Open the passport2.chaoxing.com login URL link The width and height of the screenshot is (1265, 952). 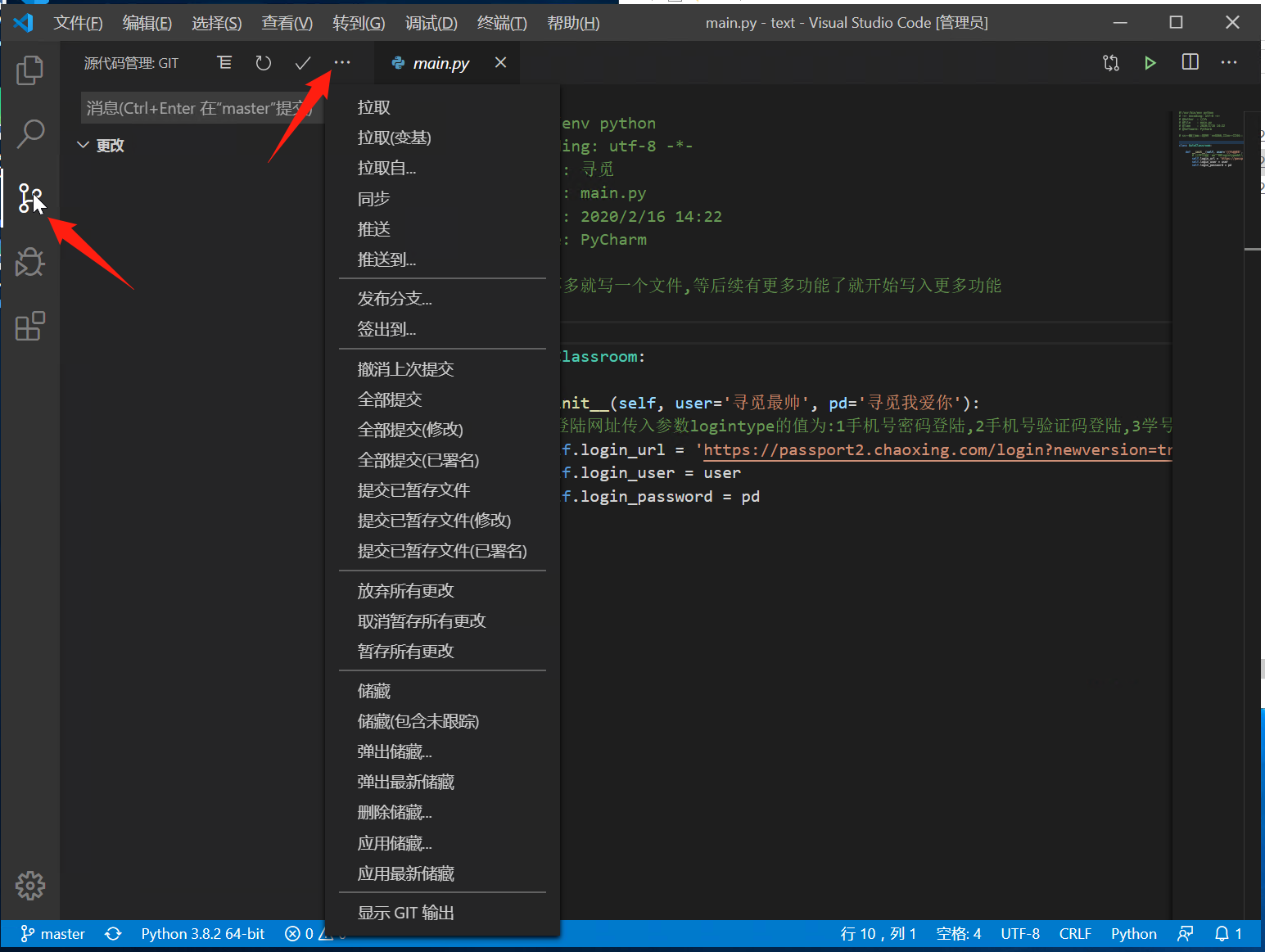click(937, 449)
